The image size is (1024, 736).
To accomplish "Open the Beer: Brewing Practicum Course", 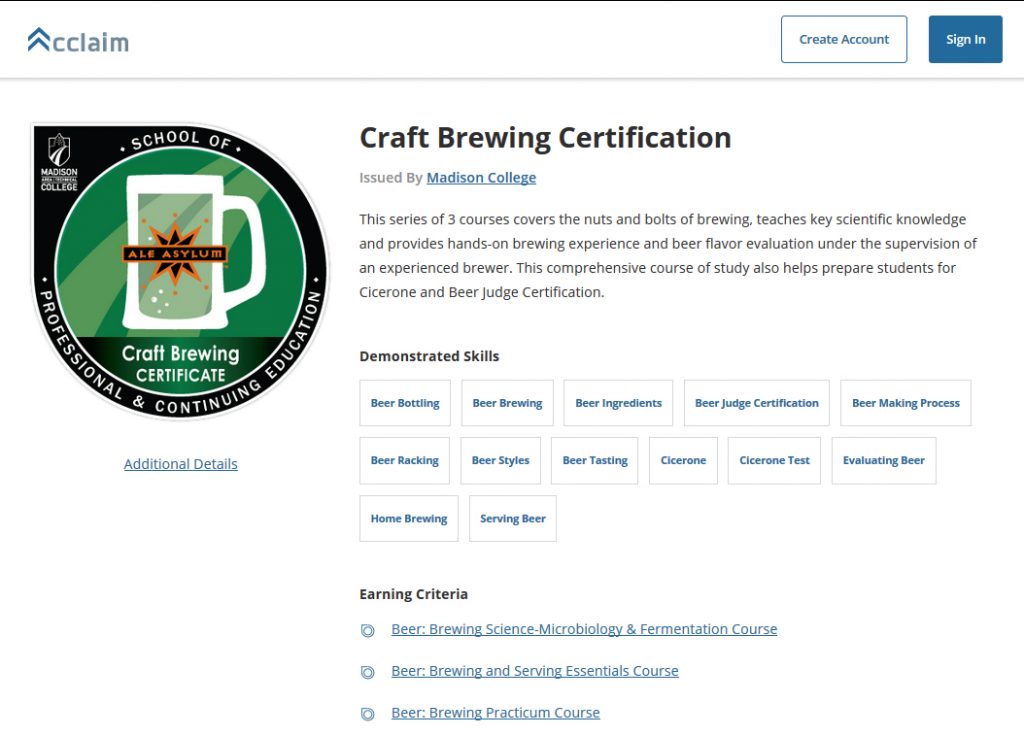I will (x=495, y=712).
